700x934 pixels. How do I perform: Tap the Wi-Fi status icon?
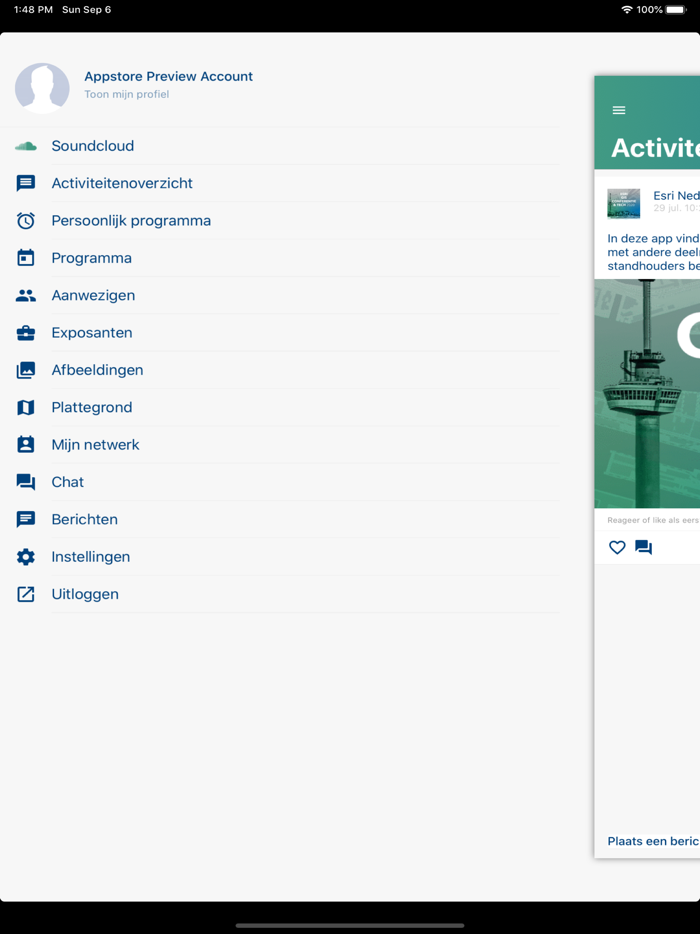pyautogui.click(x=627, y=10)
